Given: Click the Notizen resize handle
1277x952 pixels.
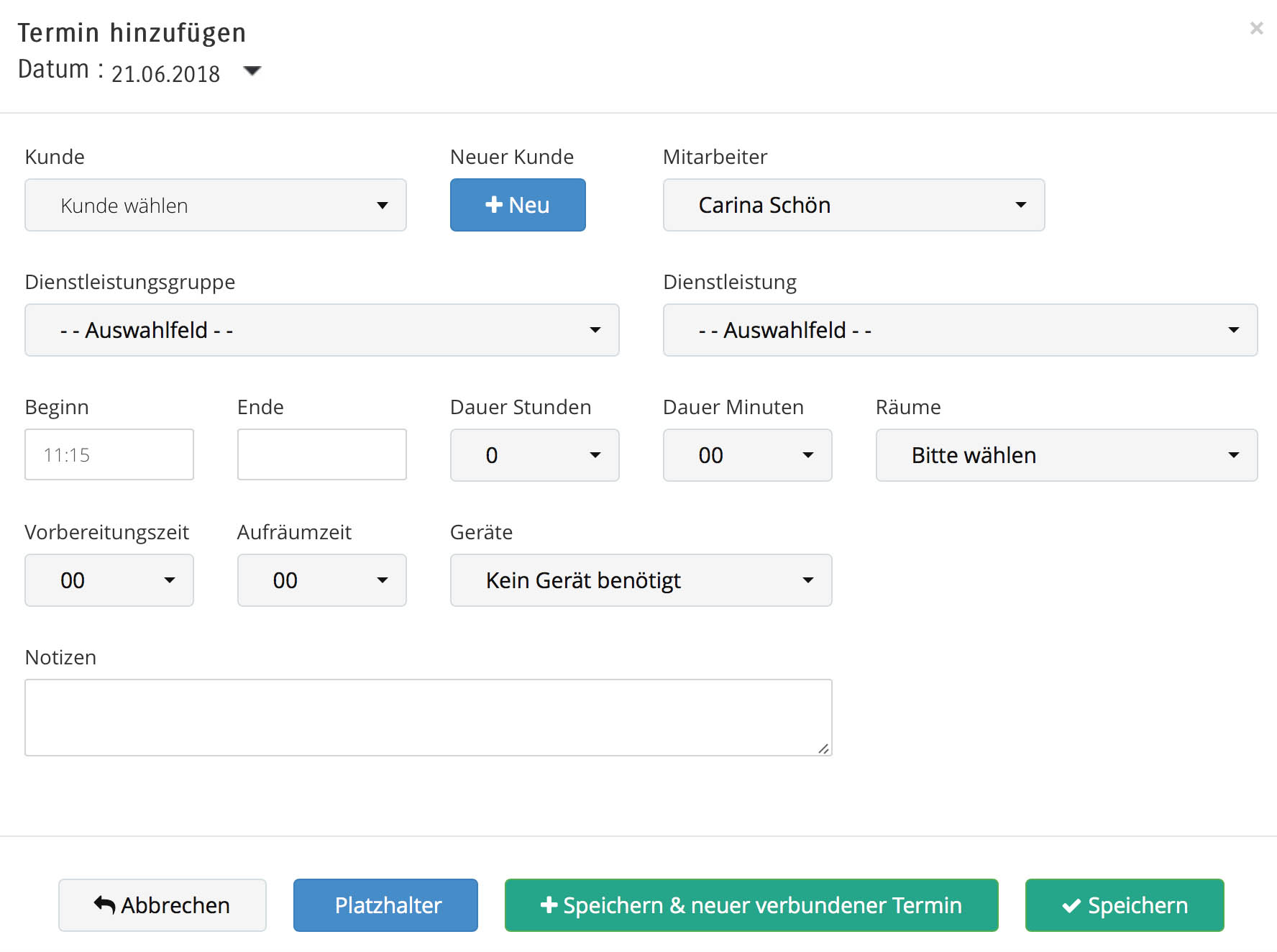Looking at the screenshot, I should pyautogui.click(x=824, y=749).
